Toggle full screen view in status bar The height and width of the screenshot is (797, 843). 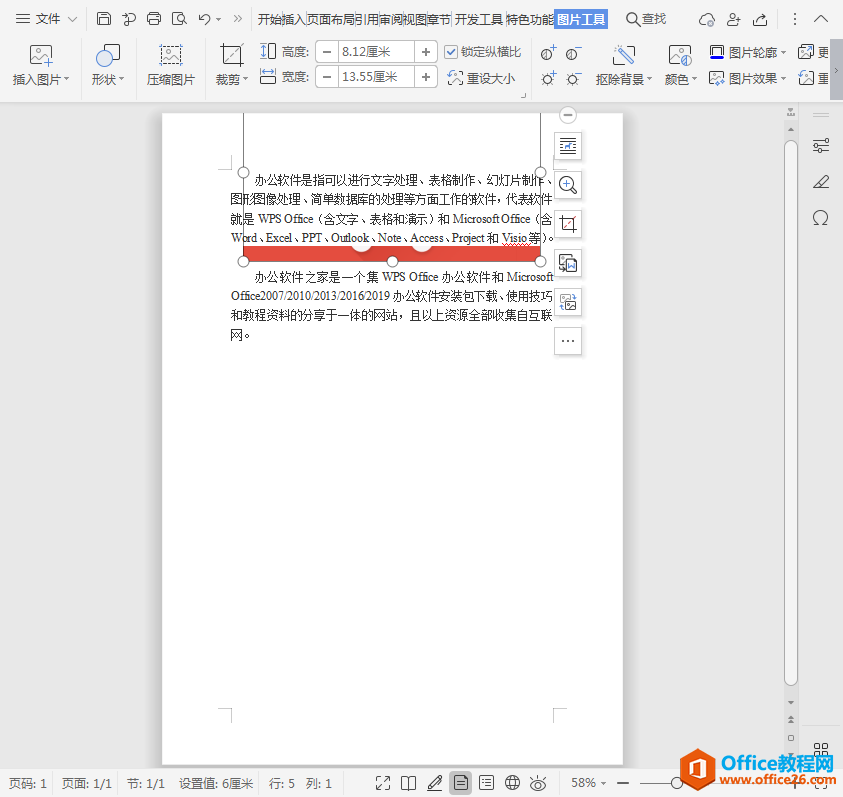[382, 783]
